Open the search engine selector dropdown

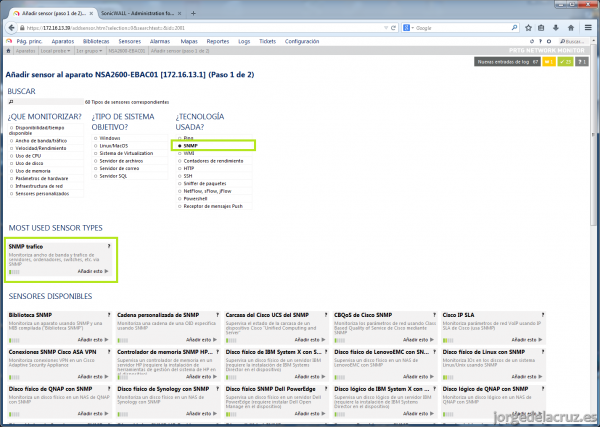click(409, 28)
